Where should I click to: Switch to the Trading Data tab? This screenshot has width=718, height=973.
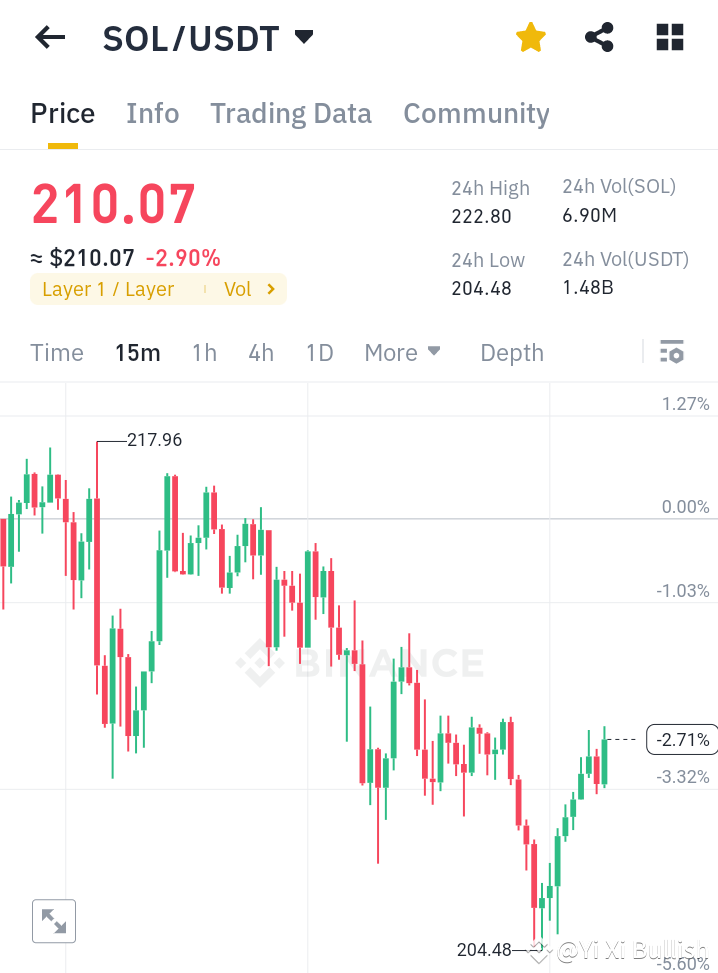(x=291, y=113)
